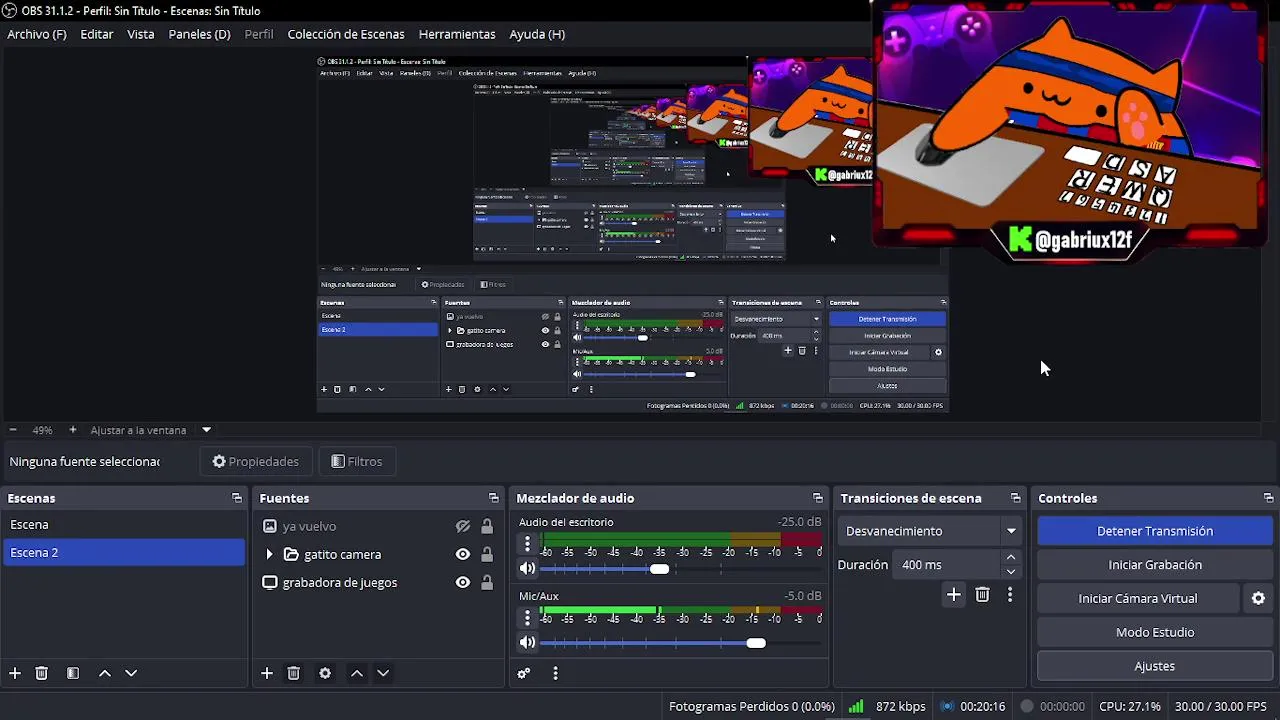Screen dimensions: 1280x720
Task: Add a new source in Fuentes
Action: (267, 673)
